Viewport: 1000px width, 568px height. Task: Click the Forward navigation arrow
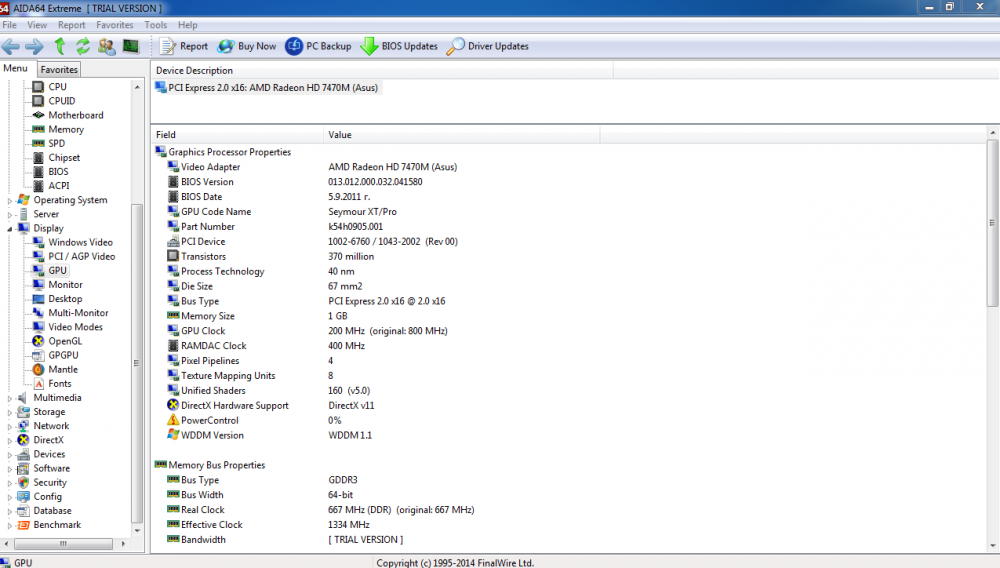34,46
